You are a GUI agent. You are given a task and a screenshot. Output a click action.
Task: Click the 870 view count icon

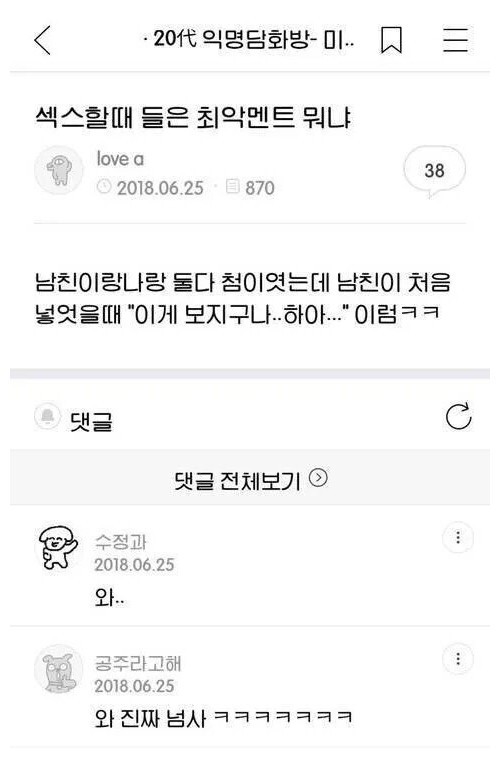[232, 186]
